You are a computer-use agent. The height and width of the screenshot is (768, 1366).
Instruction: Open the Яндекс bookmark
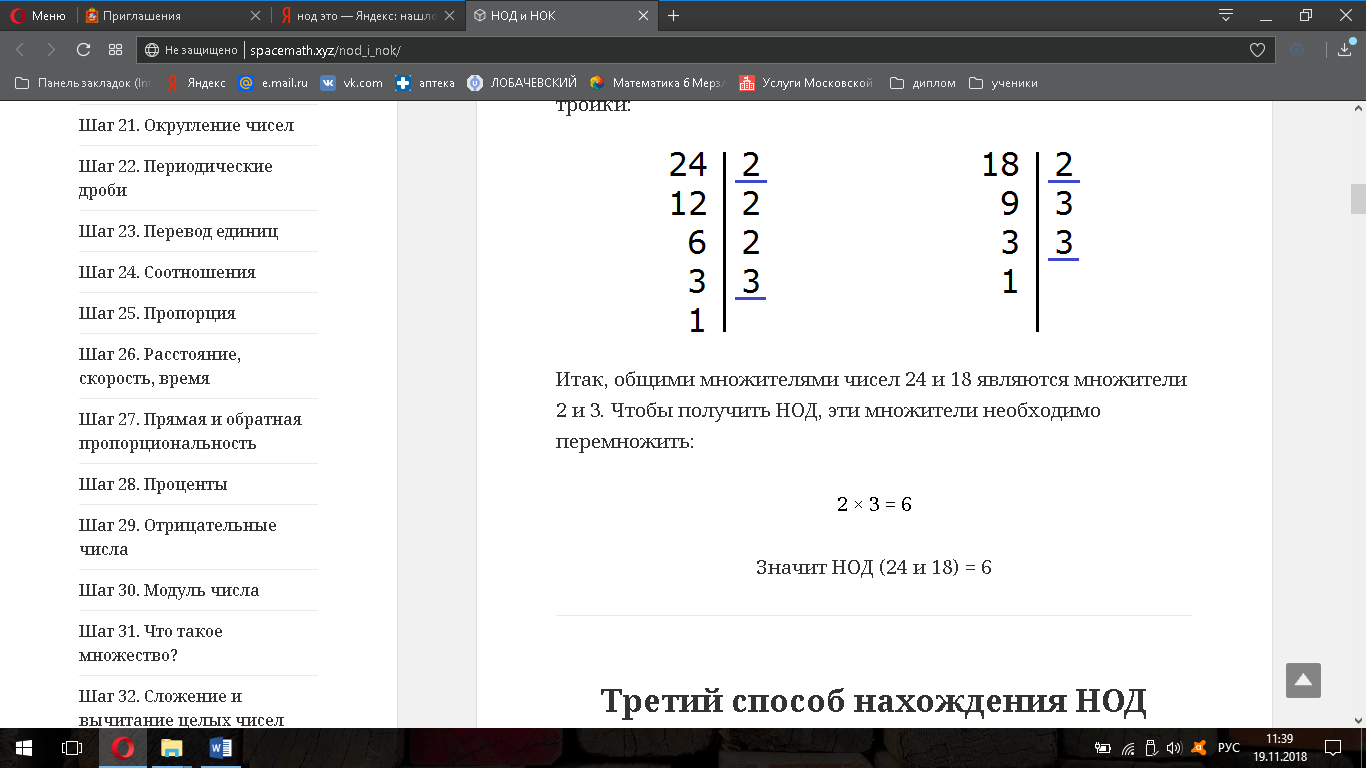coord(196,83)
